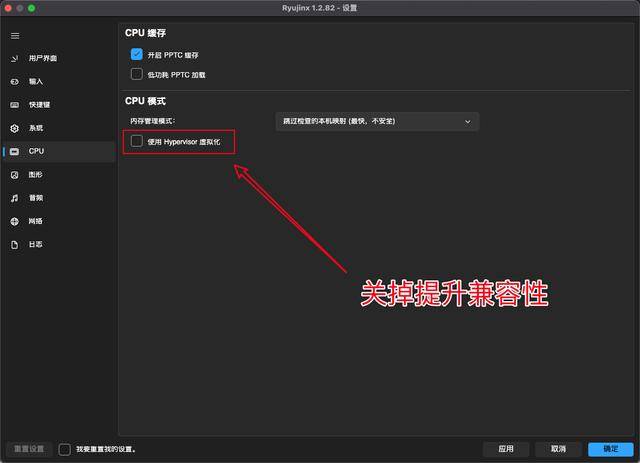The width and height of the screenshot is (640, 463).
Task: Click the 快捷键 keyboard icon
Action: point(15,105)
